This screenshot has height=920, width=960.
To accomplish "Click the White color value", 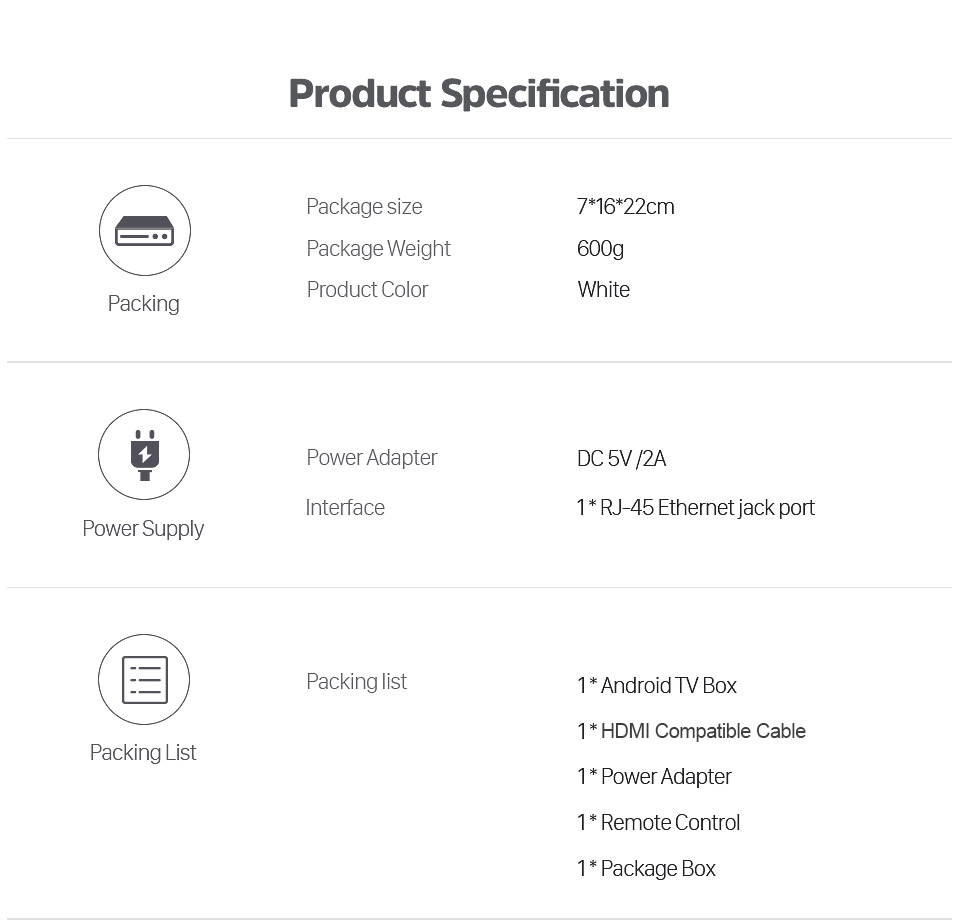I will pyautogui.click(x=603, y=290).
